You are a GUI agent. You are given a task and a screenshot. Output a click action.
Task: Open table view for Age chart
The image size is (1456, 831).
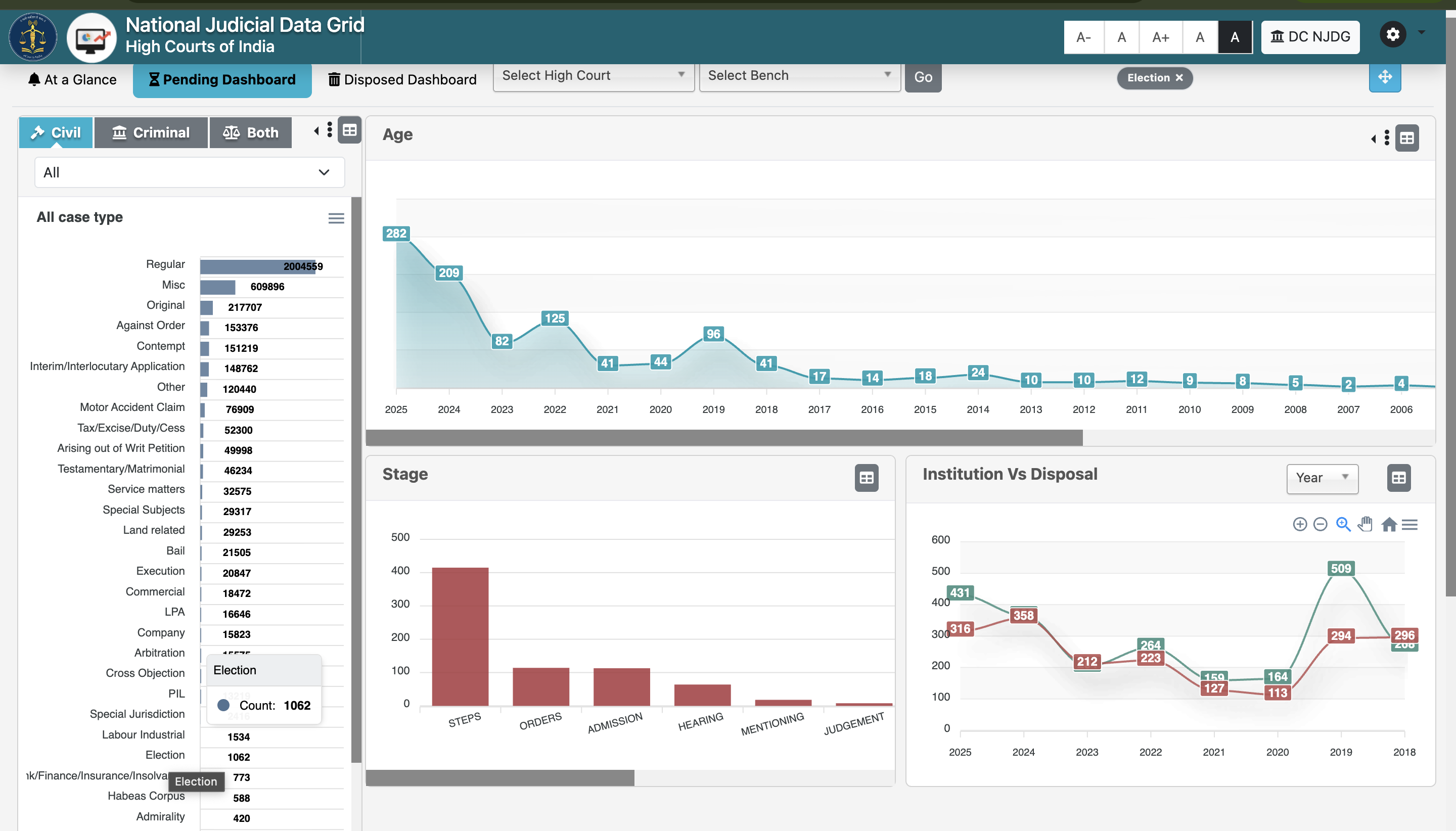click(x=1406, y=138)
